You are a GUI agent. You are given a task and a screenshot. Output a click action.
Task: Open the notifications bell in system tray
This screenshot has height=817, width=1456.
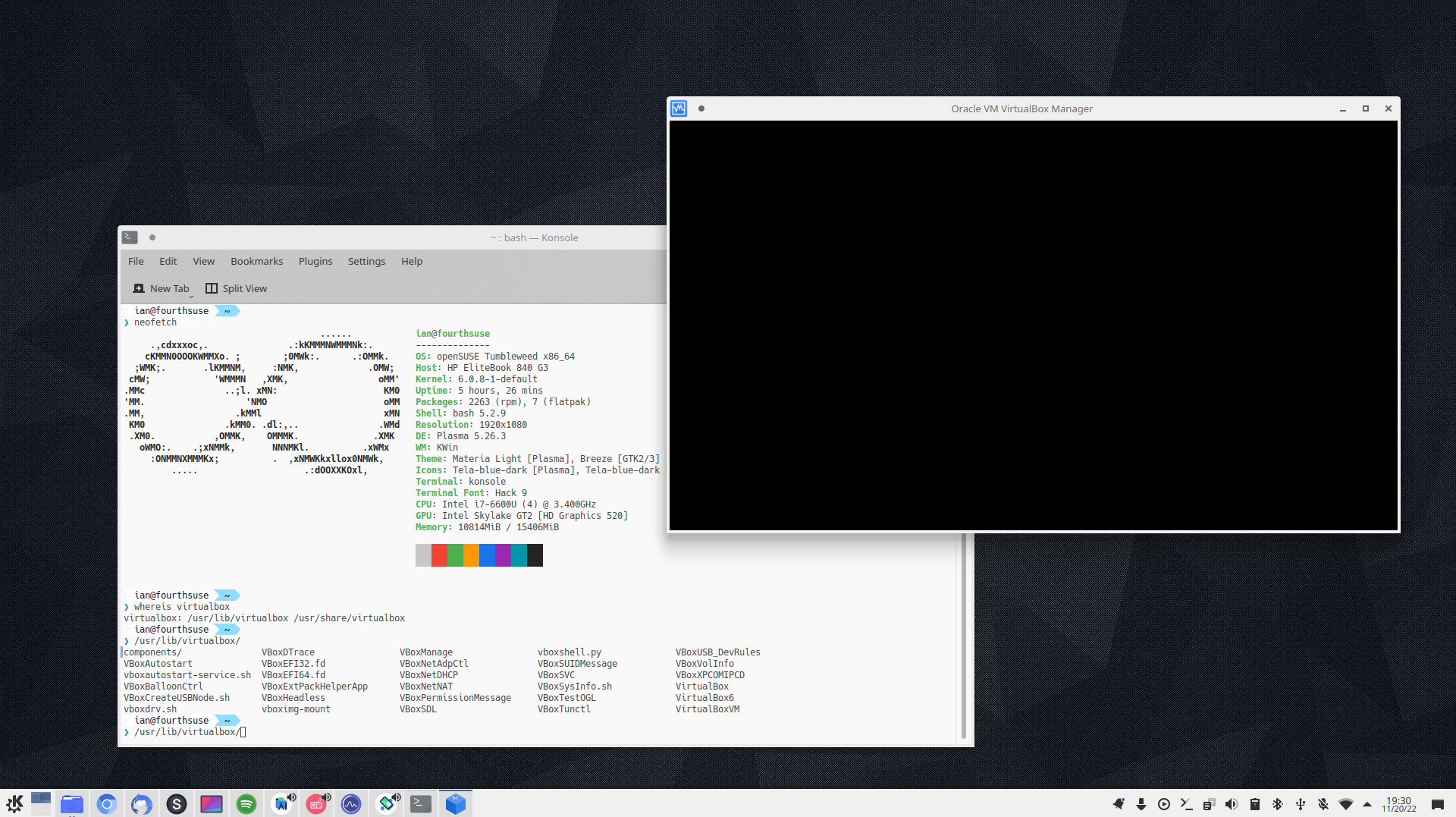tap(1119, 804)
